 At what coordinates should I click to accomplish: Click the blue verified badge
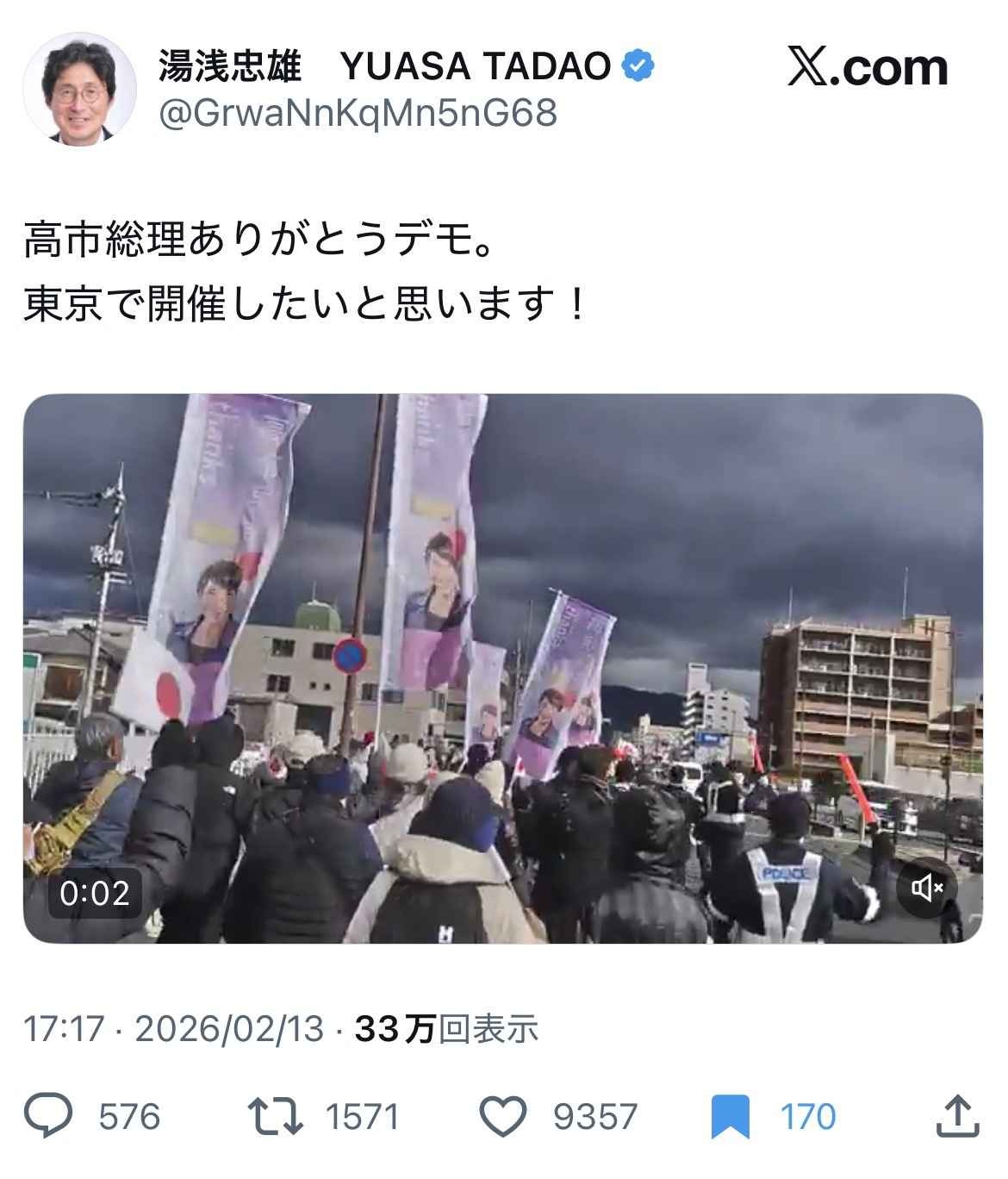pyautogui.click(x=638, y=66)
